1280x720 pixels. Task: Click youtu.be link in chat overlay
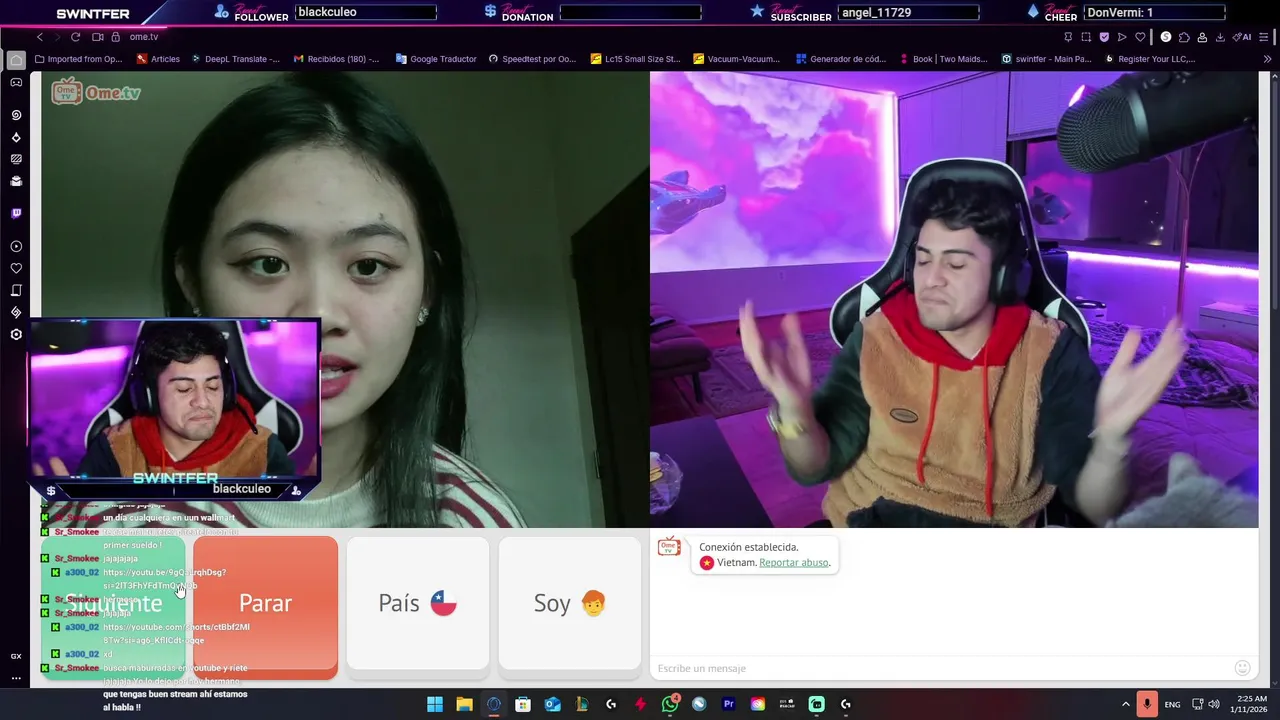(x=164, y=579)
